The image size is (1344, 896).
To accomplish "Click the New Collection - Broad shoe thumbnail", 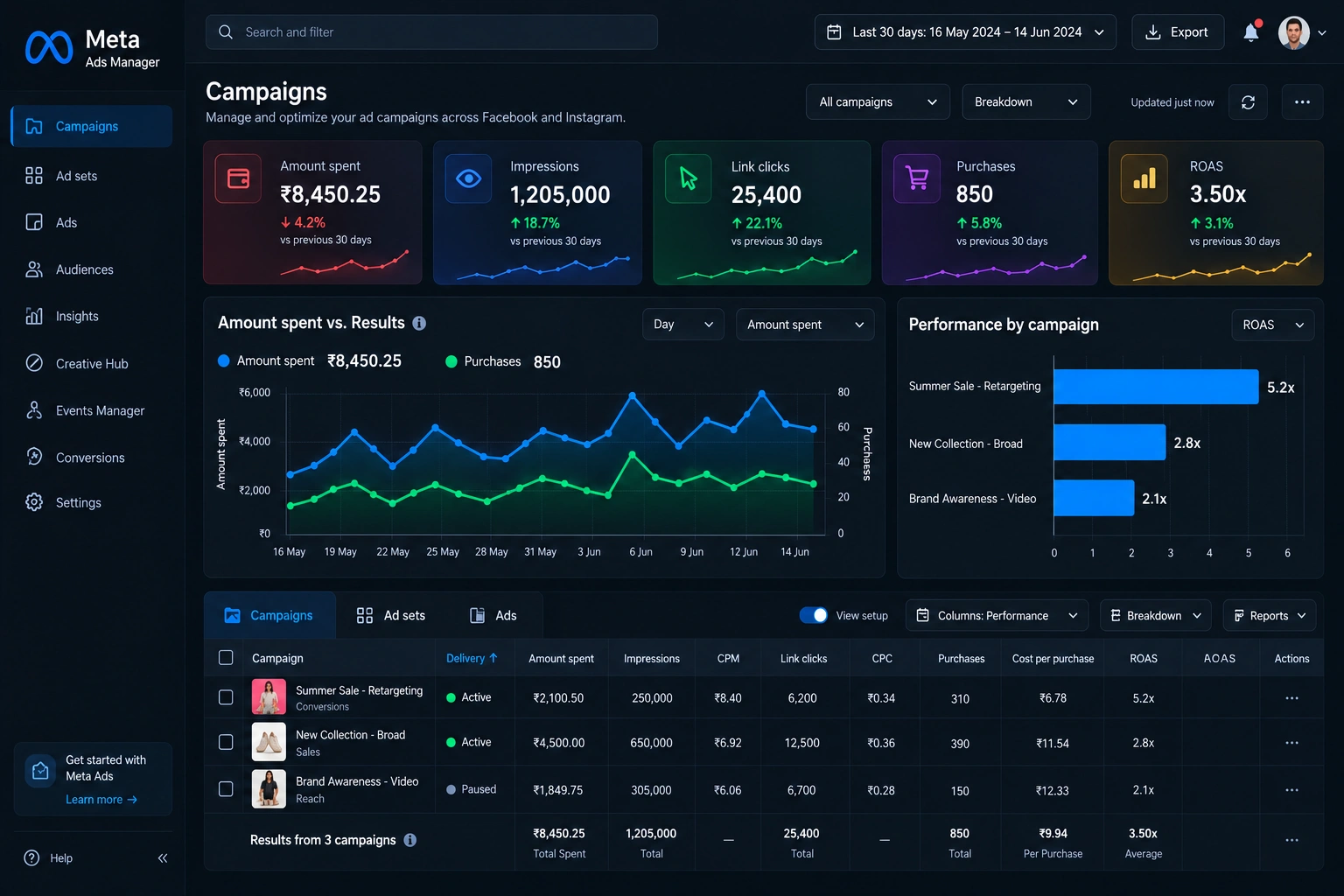I will pyautogui.click(x=269, y=742).
